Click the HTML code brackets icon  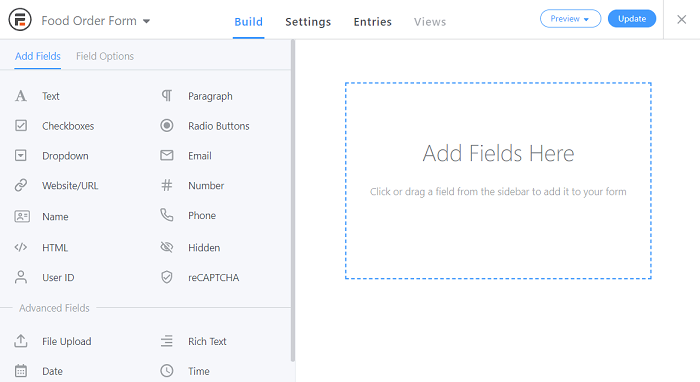(x=21, y=247)
